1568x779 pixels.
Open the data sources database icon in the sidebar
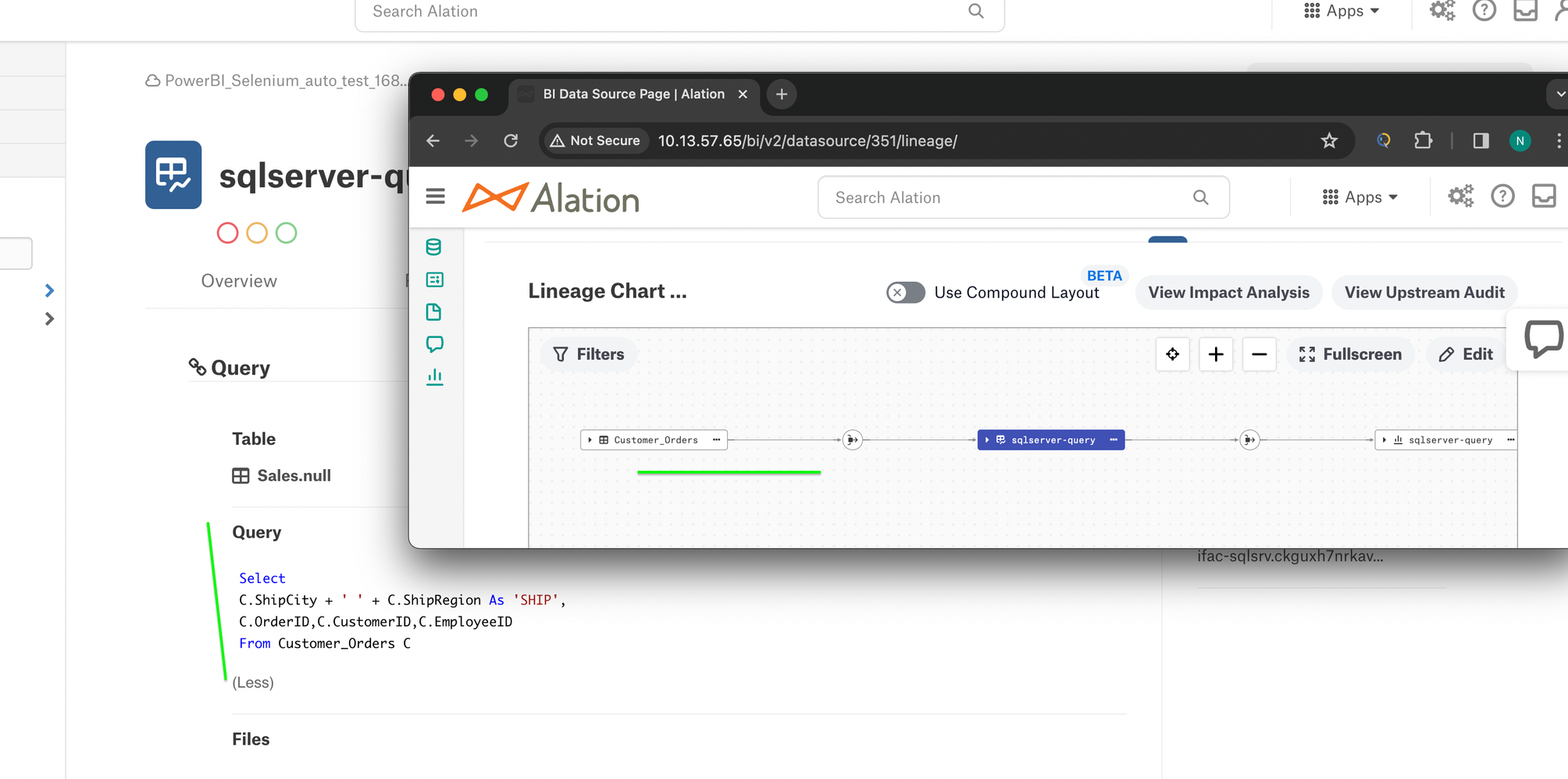pyautogui.click(x=433, y=247)
